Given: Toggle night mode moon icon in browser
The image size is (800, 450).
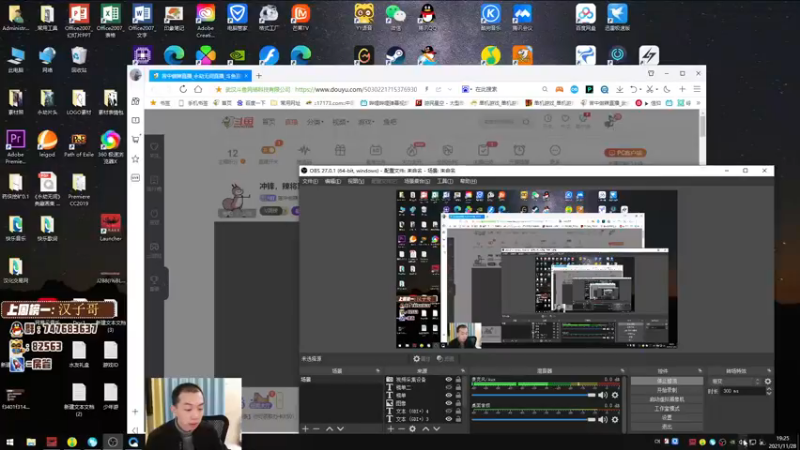Looking at the screenshot, I should click(x=667, y=89).
